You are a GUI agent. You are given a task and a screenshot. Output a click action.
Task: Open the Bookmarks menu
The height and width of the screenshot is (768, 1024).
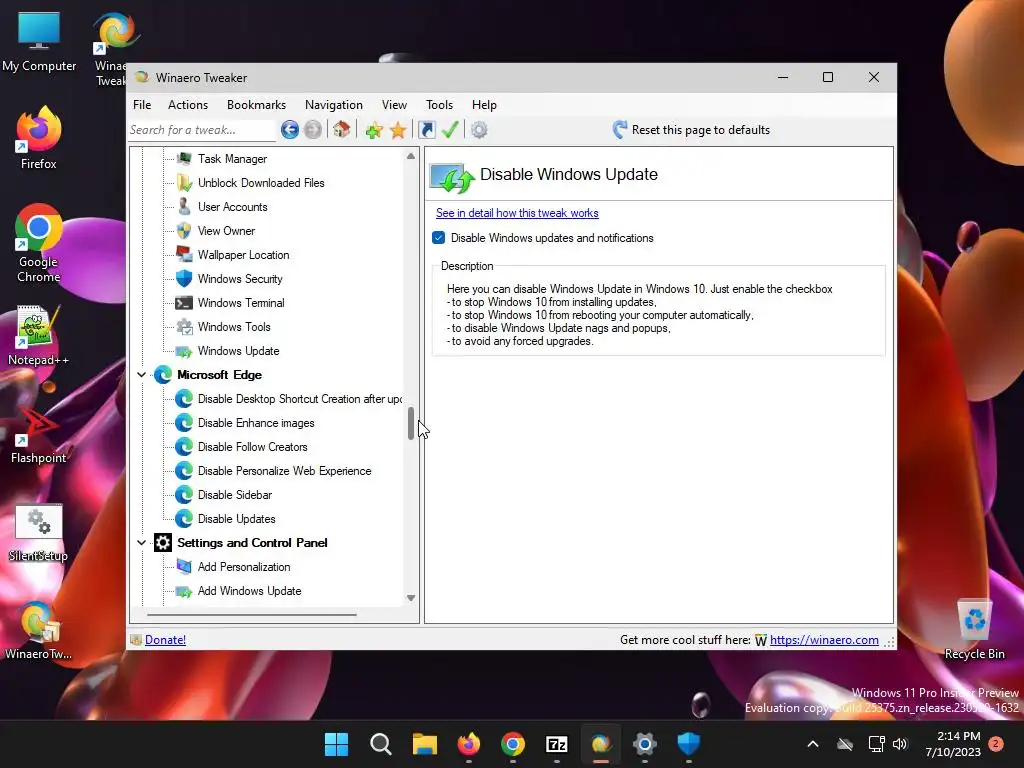[257, 104]
